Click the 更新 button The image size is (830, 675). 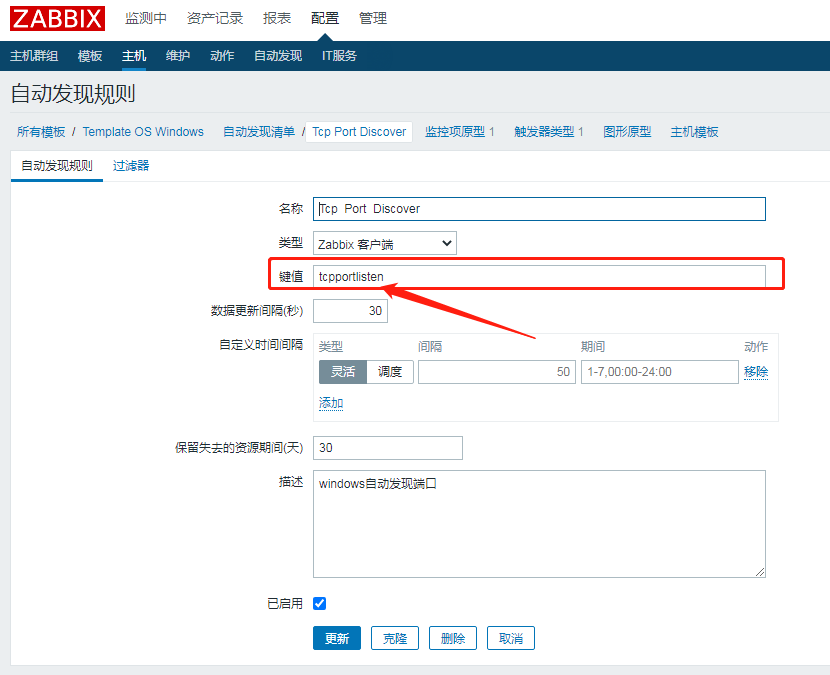tap(337, 638)
